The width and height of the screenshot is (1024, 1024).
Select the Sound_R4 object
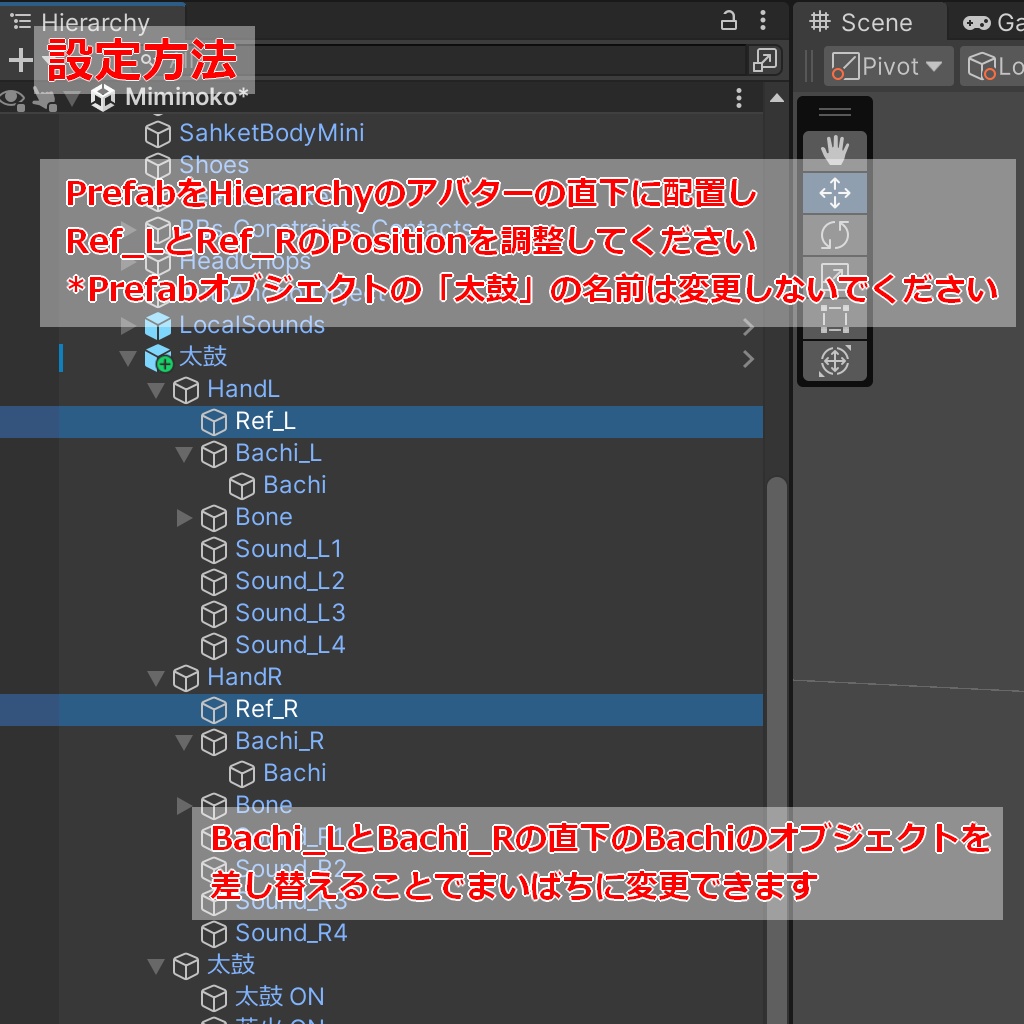click(x=291, y=933)
